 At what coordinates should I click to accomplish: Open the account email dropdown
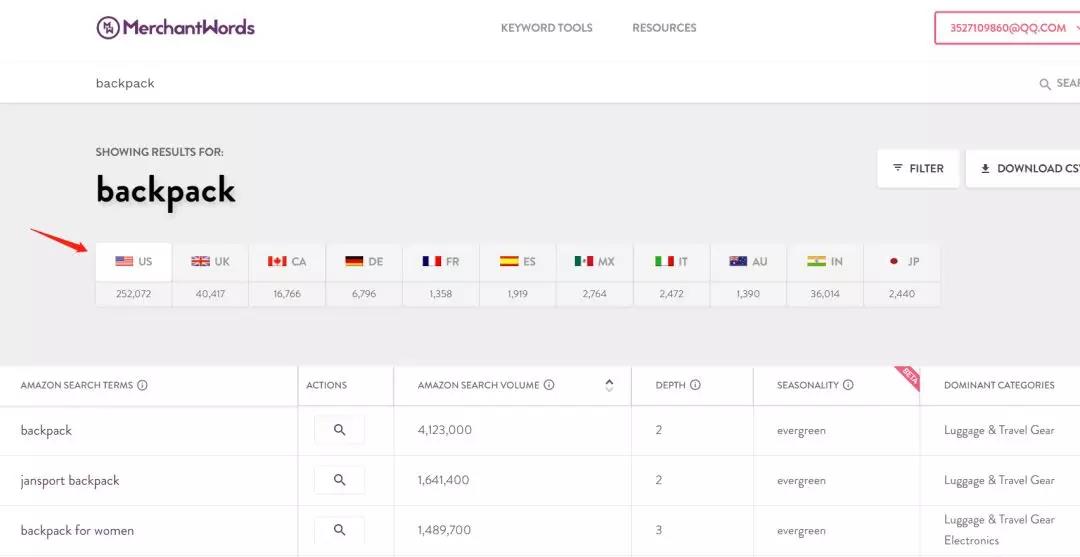(x=1007, y=28)
